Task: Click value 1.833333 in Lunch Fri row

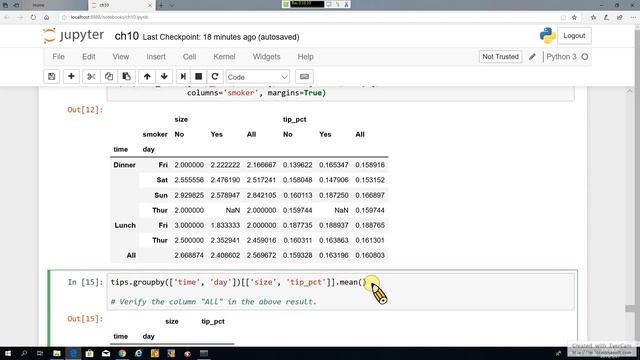Action: 225,225
